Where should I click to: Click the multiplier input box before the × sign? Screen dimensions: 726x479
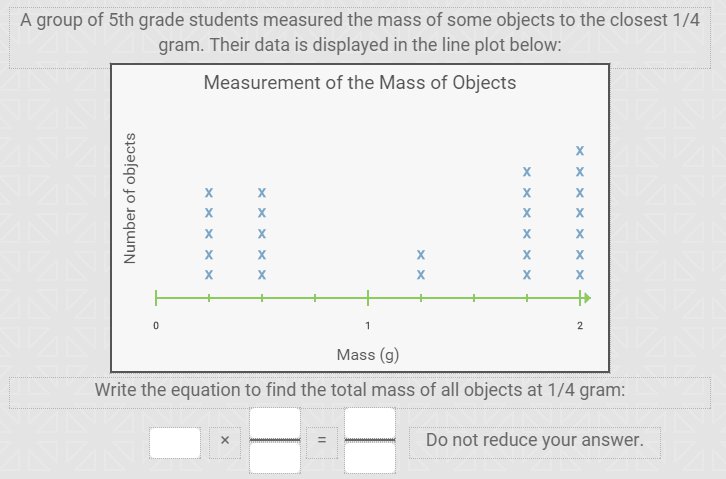click(175, 443)
